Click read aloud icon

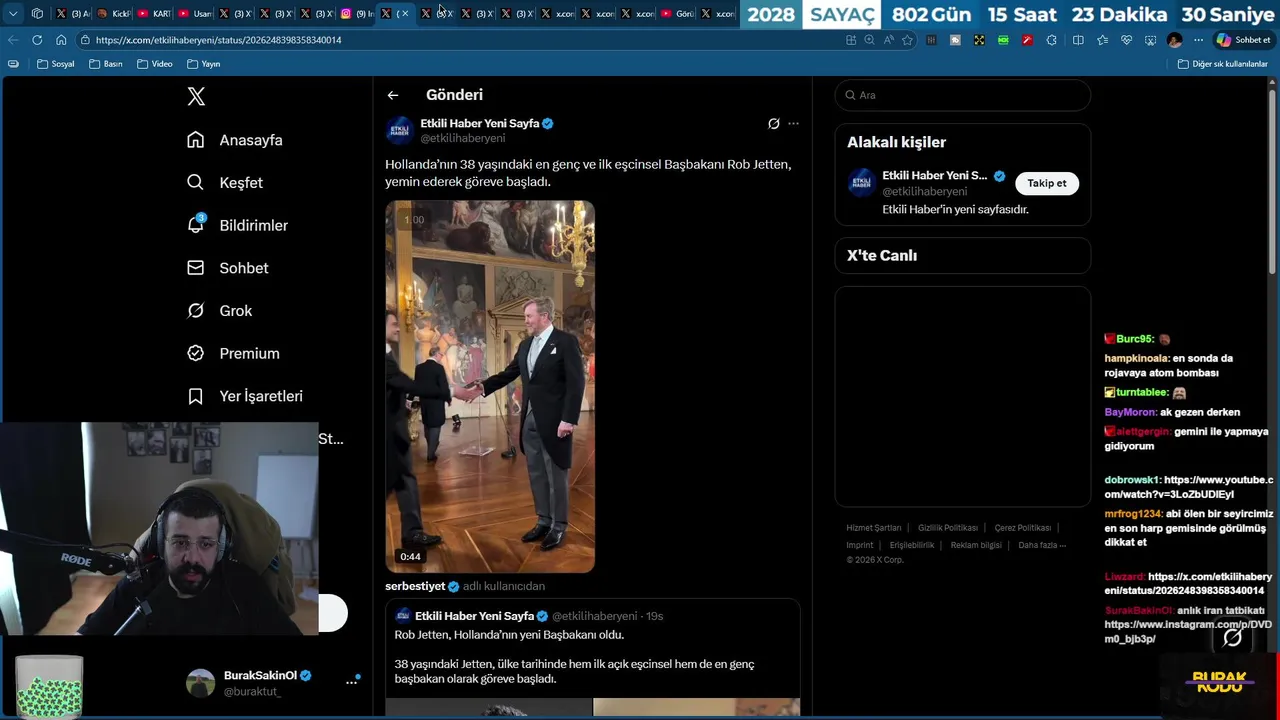(889, 40)
